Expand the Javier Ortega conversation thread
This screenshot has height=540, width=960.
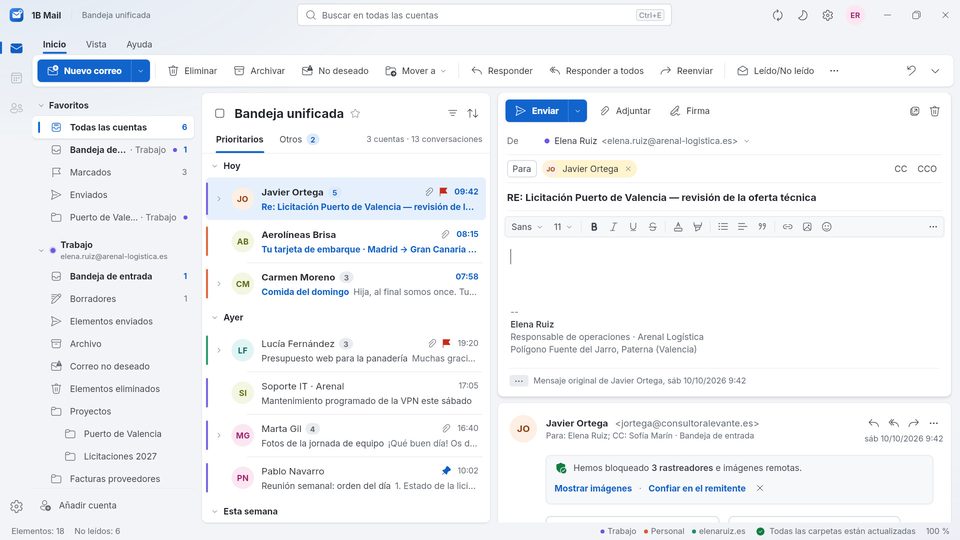[x=219, y=198]
